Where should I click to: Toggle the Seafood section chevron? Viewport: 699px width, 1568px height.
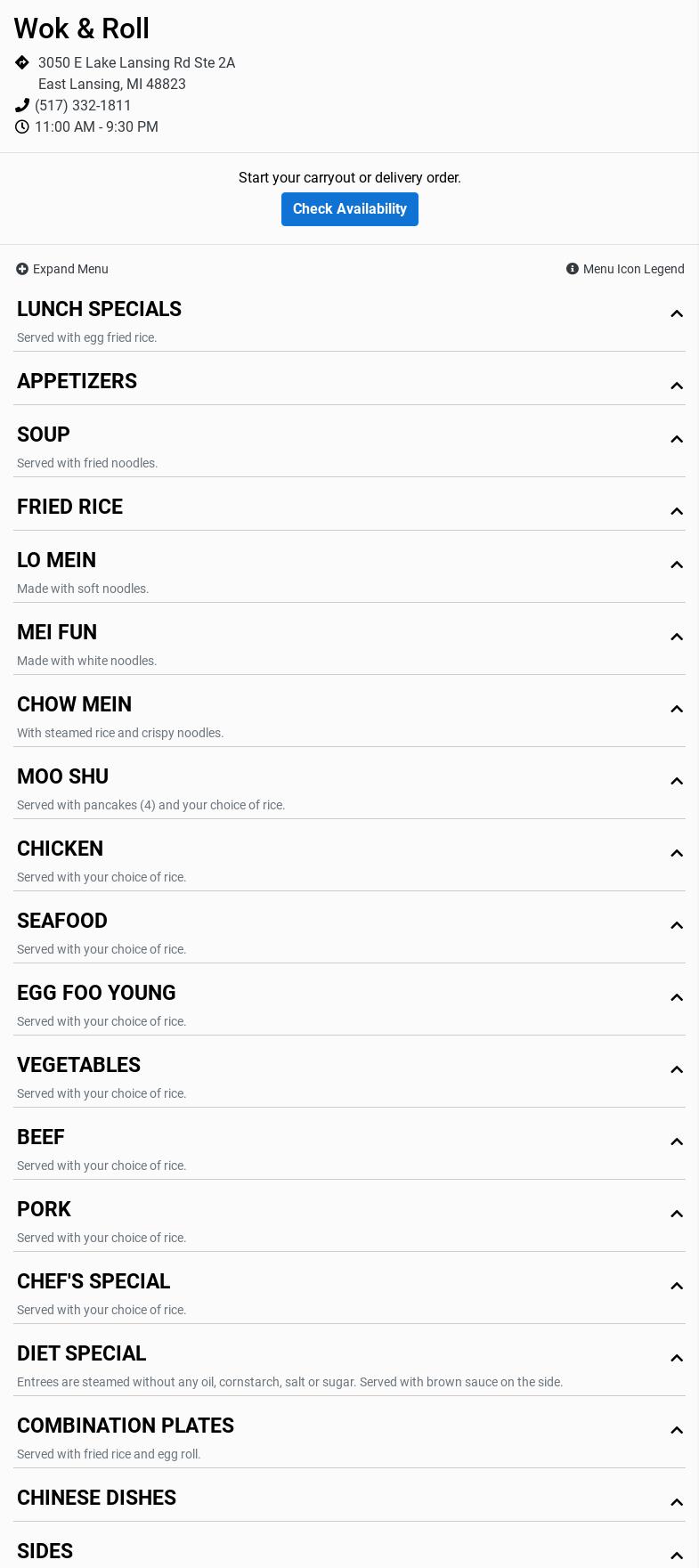677,925
